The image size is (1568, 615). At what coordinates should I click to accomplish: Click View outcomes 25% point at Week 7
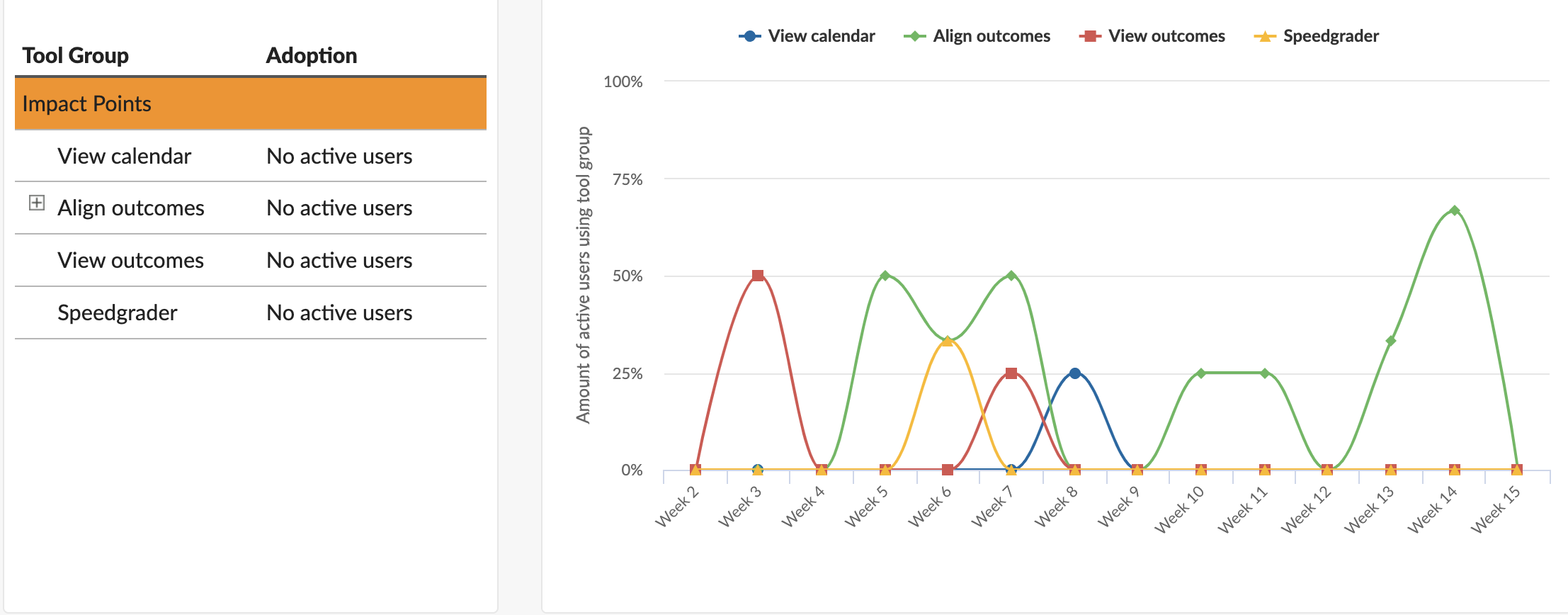click(x=1011, y=373)
